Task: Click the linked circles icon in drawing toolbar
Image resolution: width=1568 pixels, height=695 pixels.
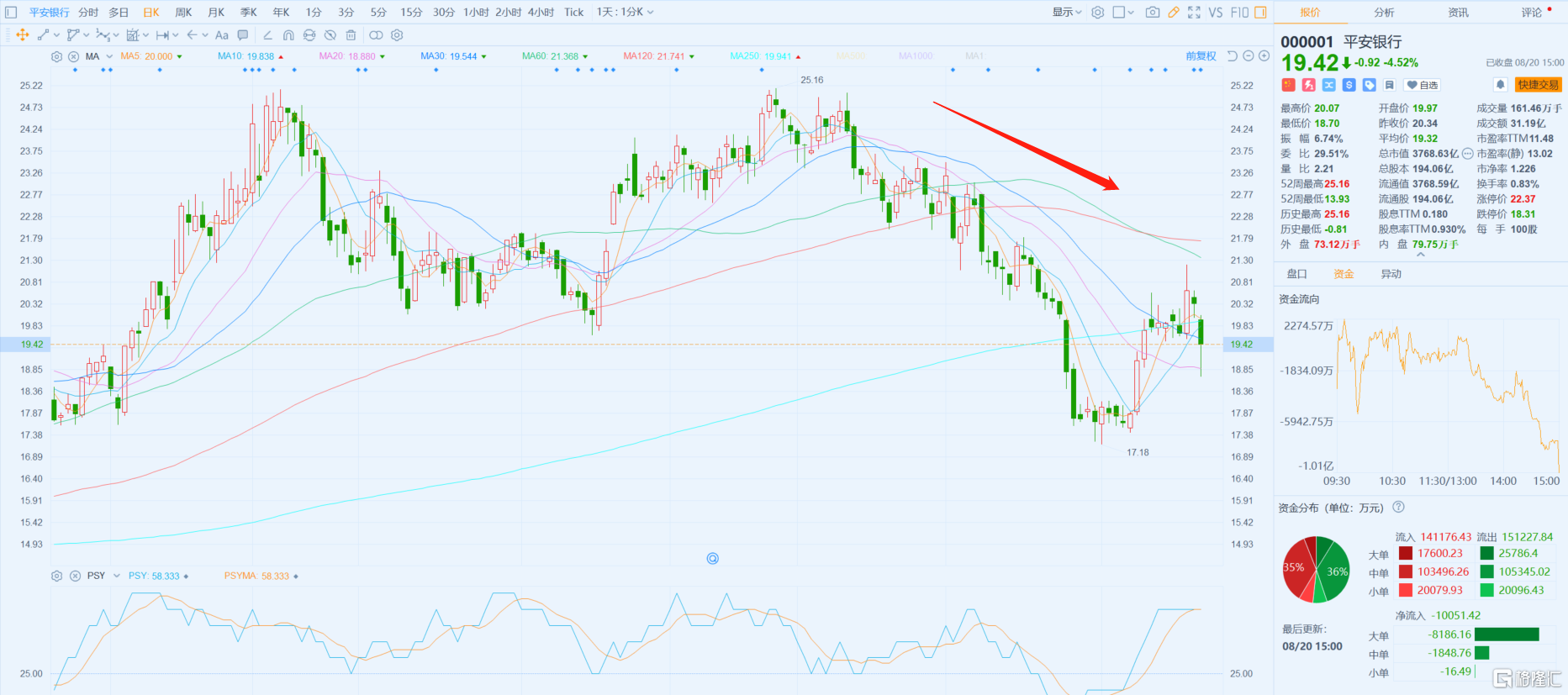Action: (376, 34)
